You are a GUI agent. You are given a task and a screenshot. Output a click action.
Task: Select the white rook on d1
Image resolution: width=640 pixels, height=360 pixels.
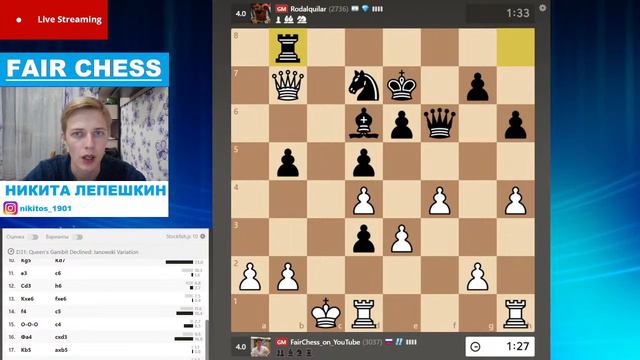[364, 313]
